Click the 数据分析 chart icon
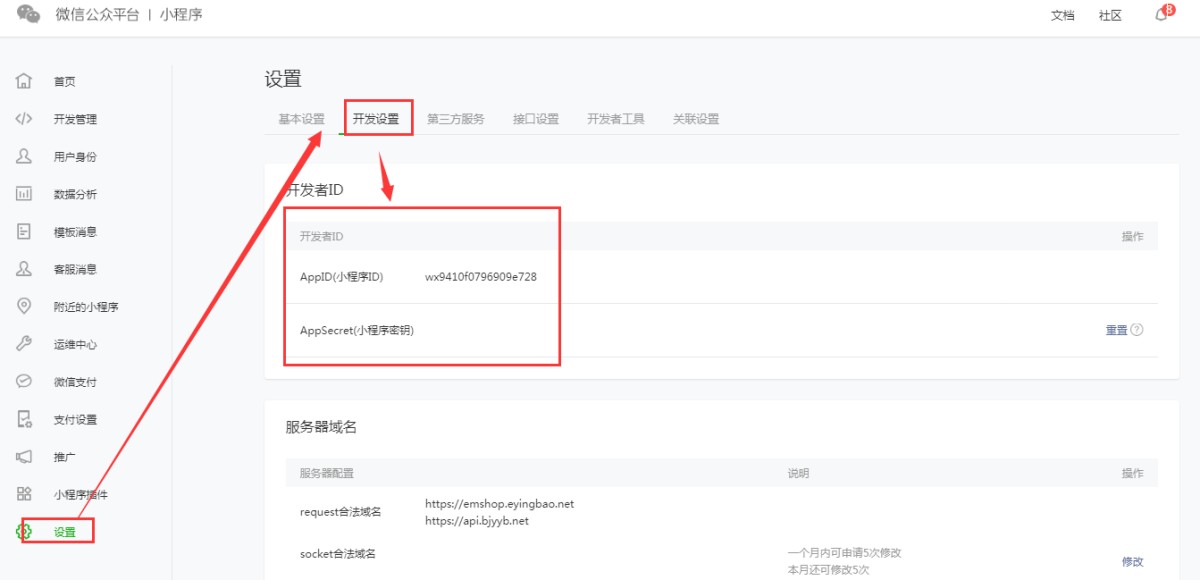The width and height of the screenshot is (1200, 580). [x=24, y=194]
